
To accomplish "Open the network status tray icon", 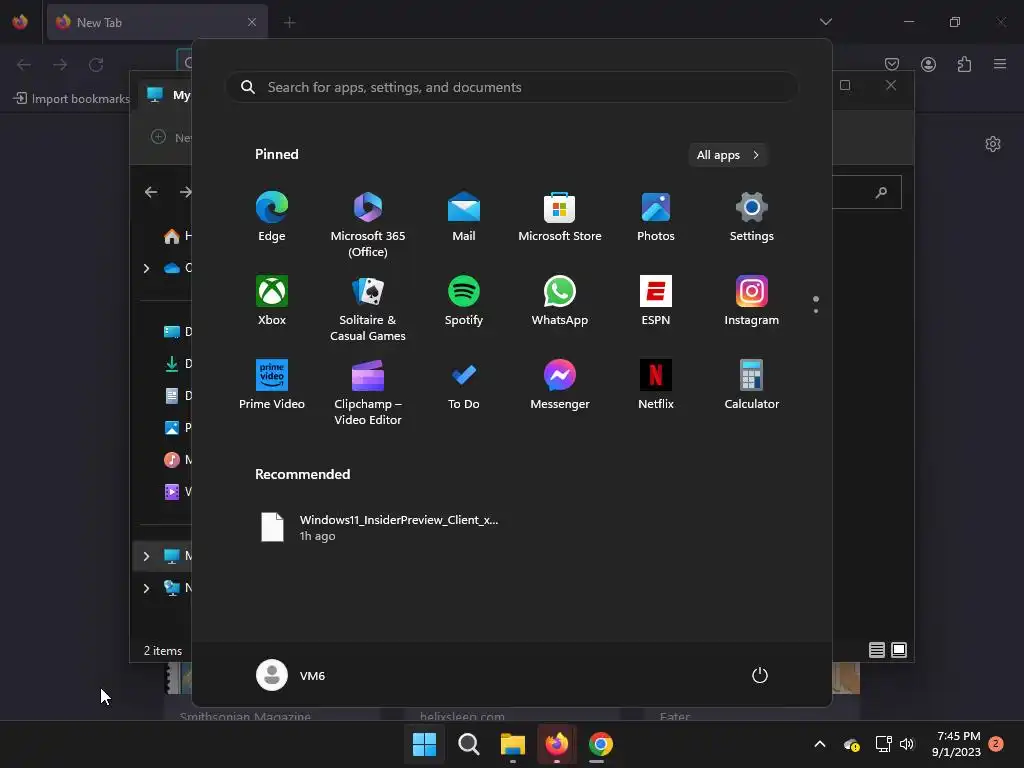I will click(x=883, y=744).
